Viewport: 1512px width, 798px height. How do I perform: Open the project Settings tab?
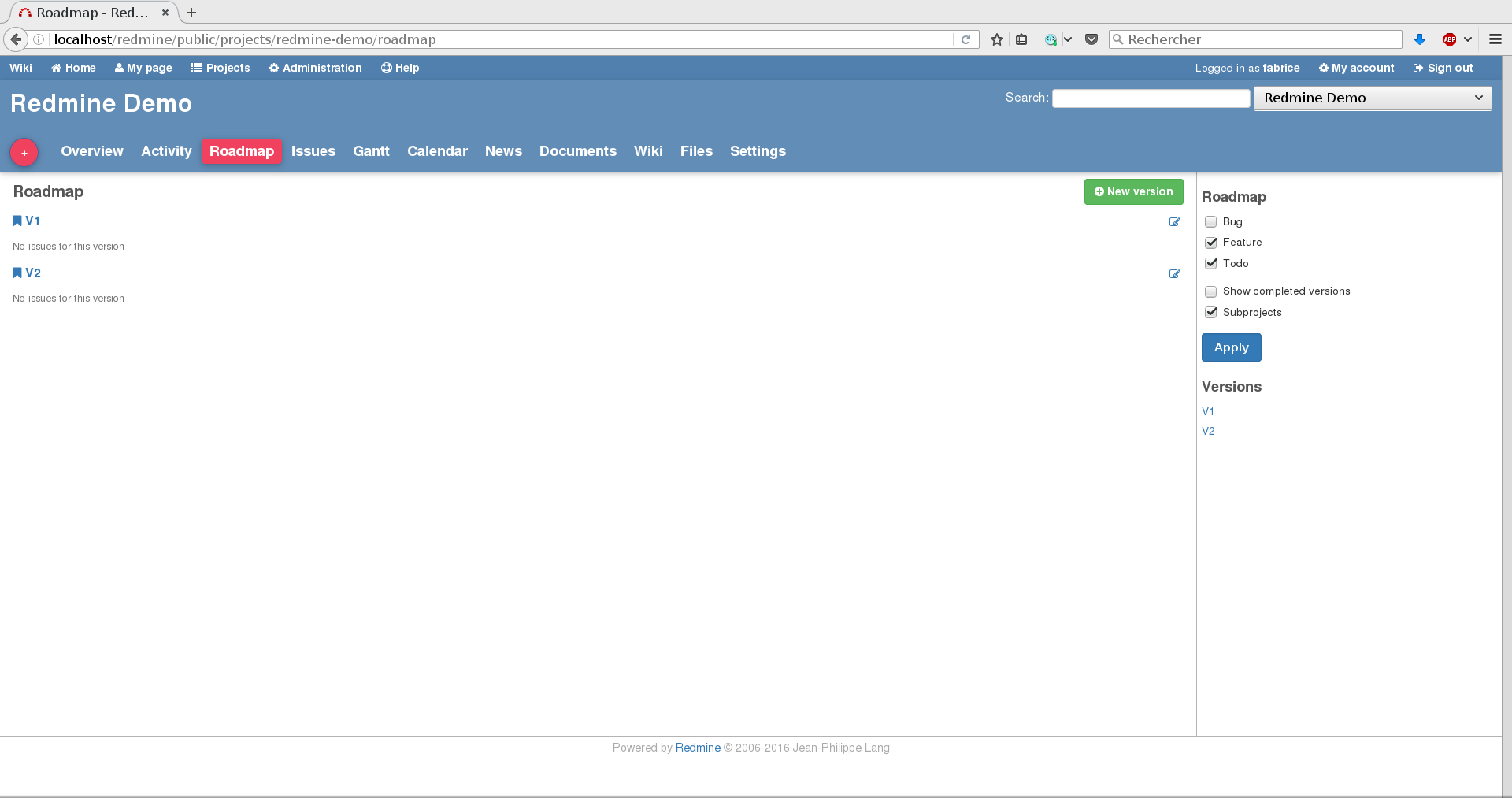(758, 151)
